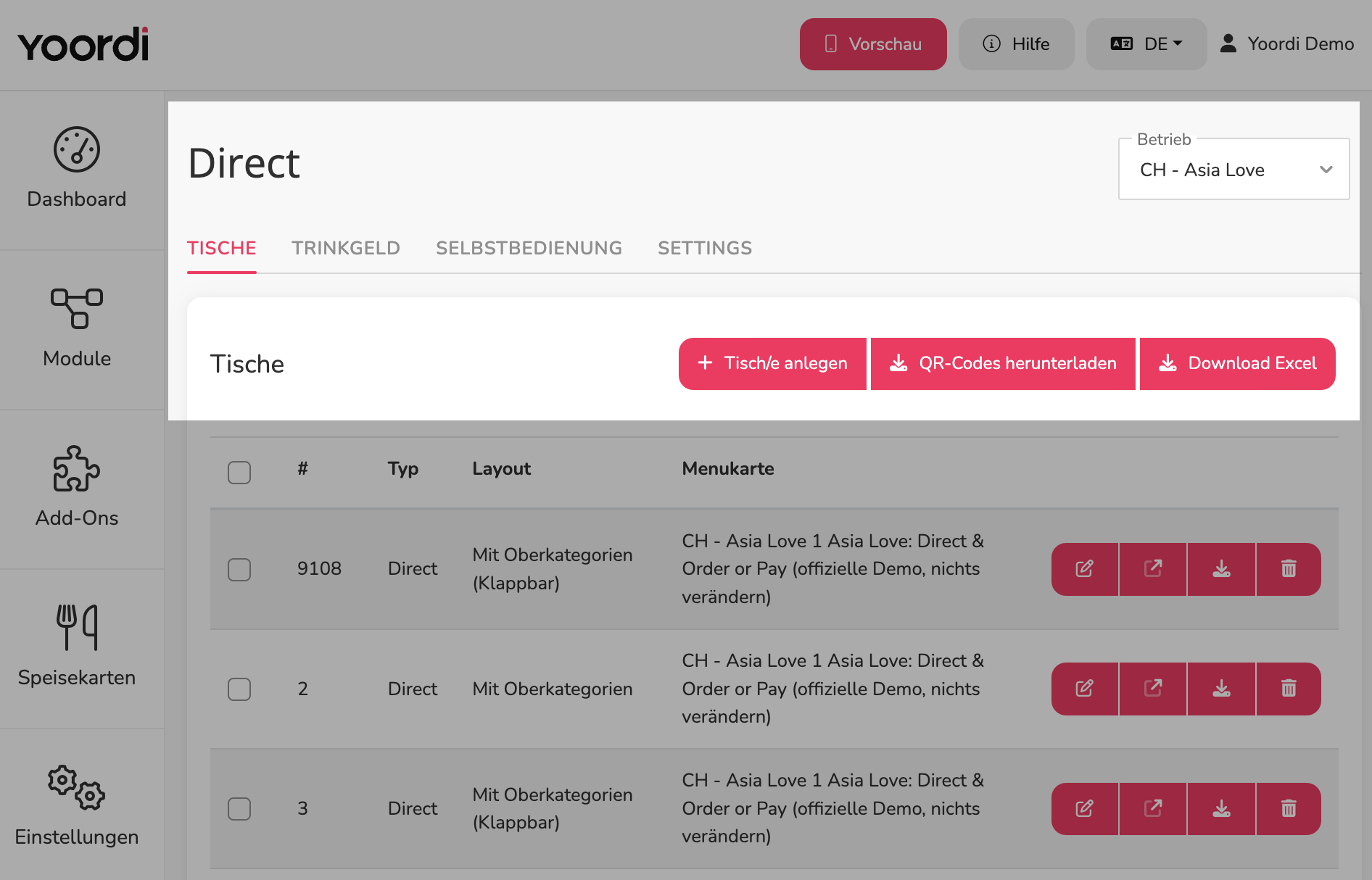Click the Vorschau preview button
The width and height of the screenshot is (1372, 880).
point(873,44)
